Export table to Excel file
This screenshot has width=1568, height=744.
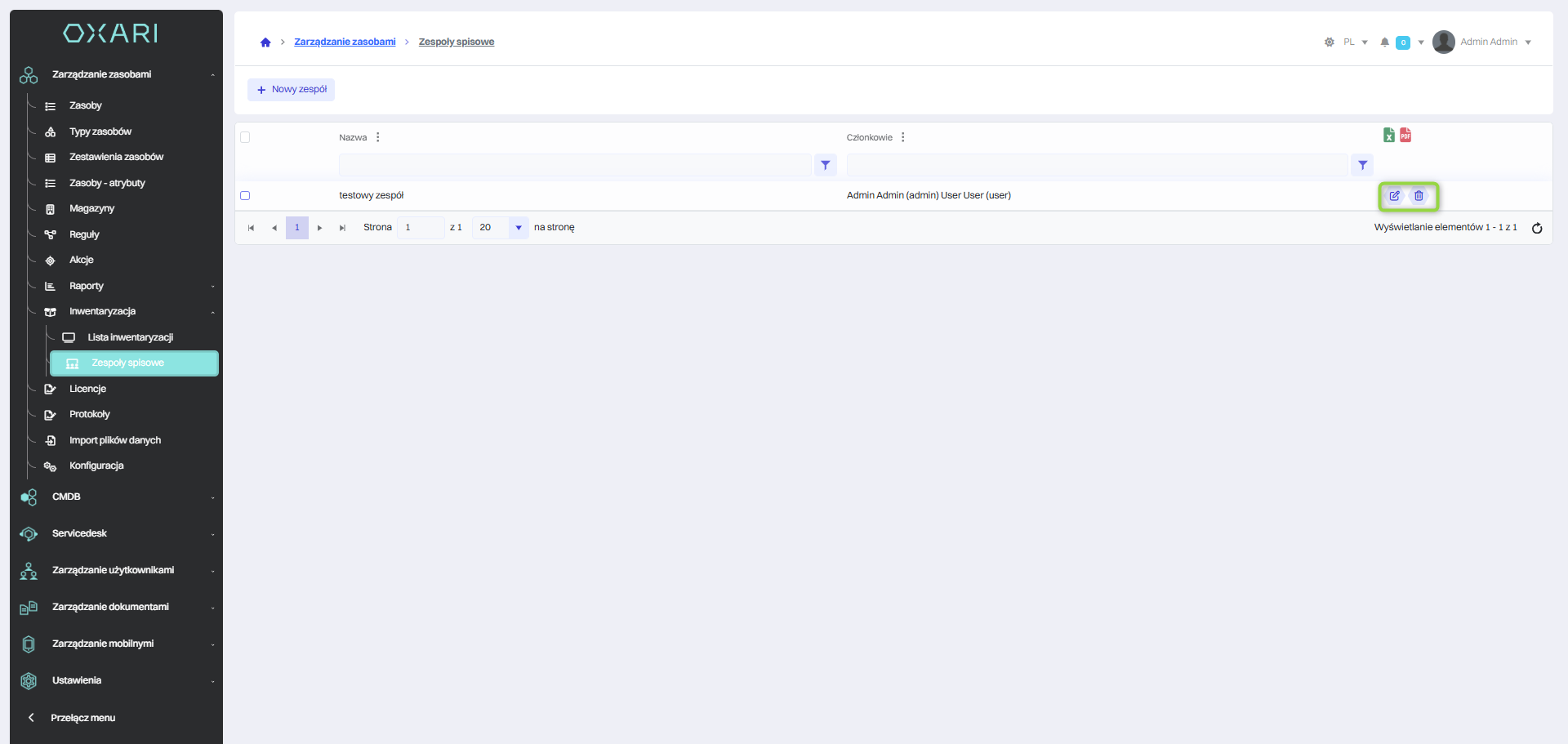coord(1388,136)
